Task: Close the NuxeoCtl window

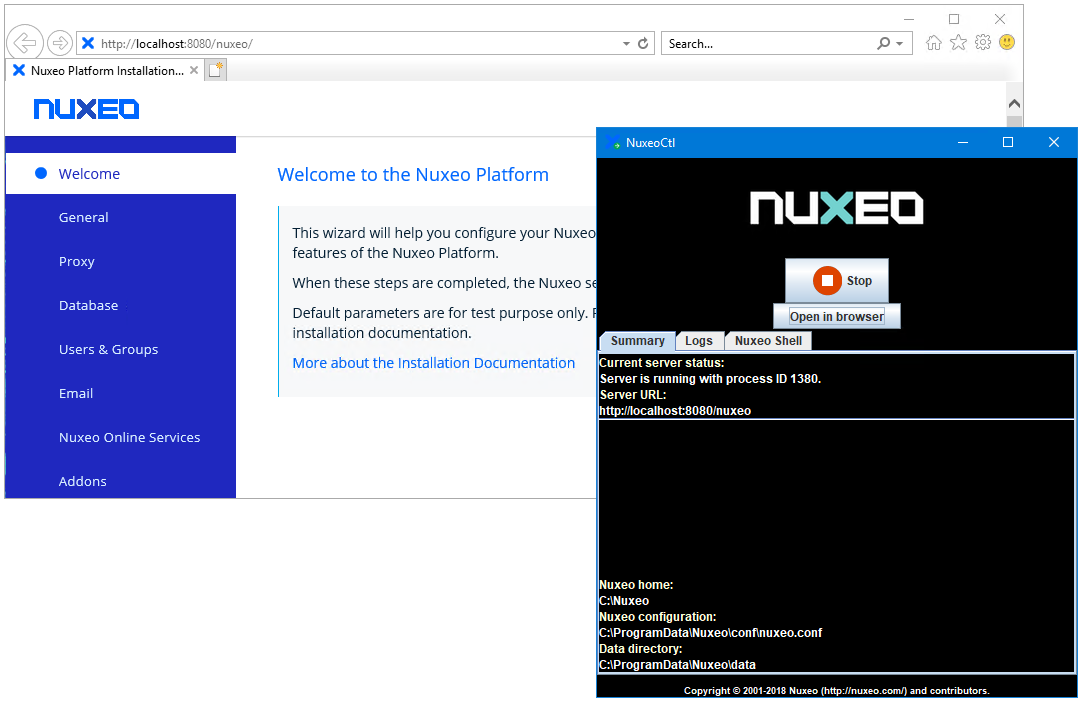Action: coord(1054,142)
